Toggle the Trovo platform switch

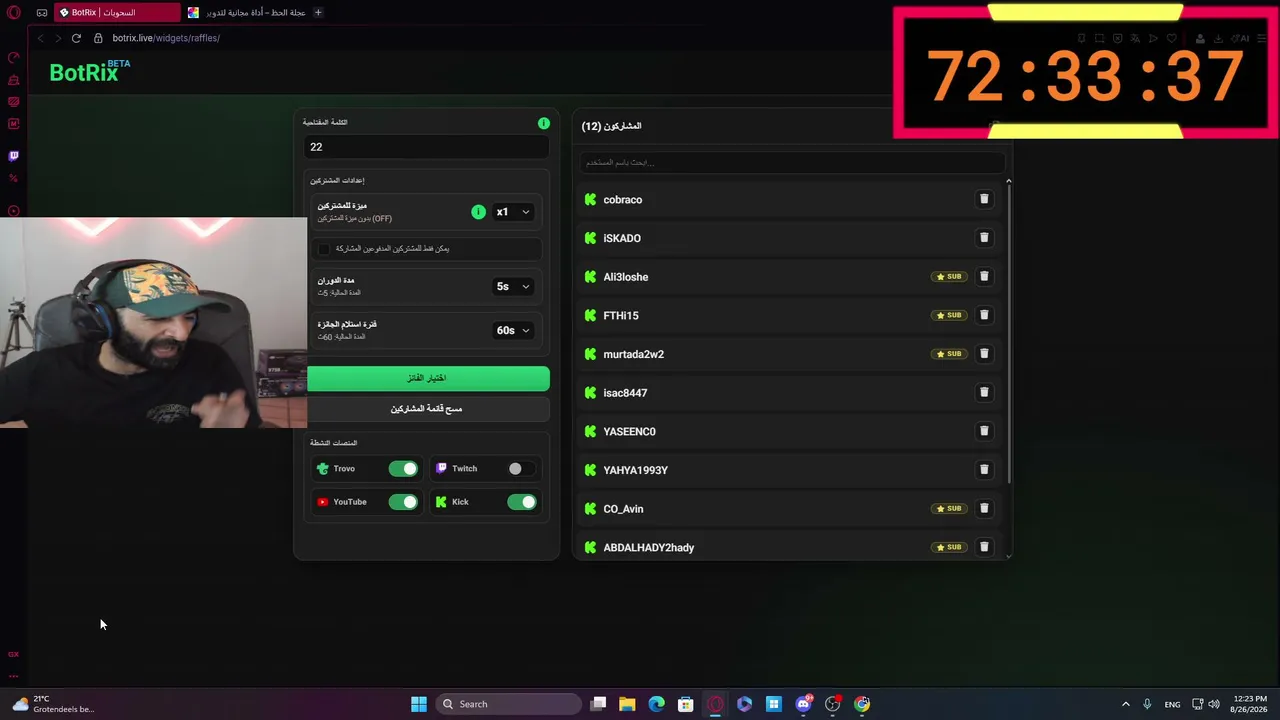tap(403, 468)
